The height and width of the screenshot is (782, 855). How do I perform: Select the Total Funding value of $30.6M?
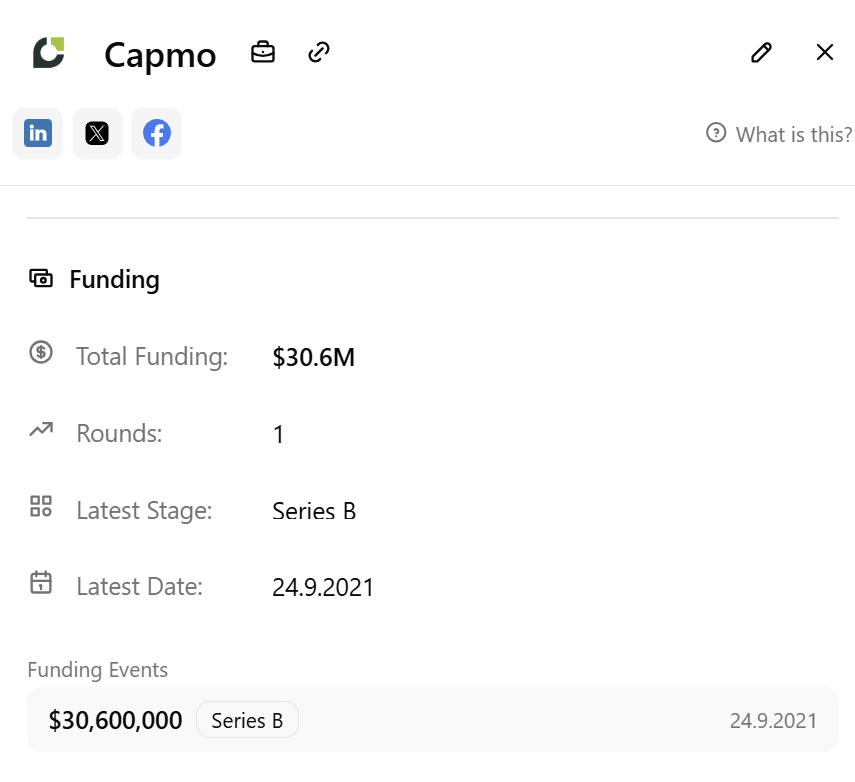tap(313, 356)
